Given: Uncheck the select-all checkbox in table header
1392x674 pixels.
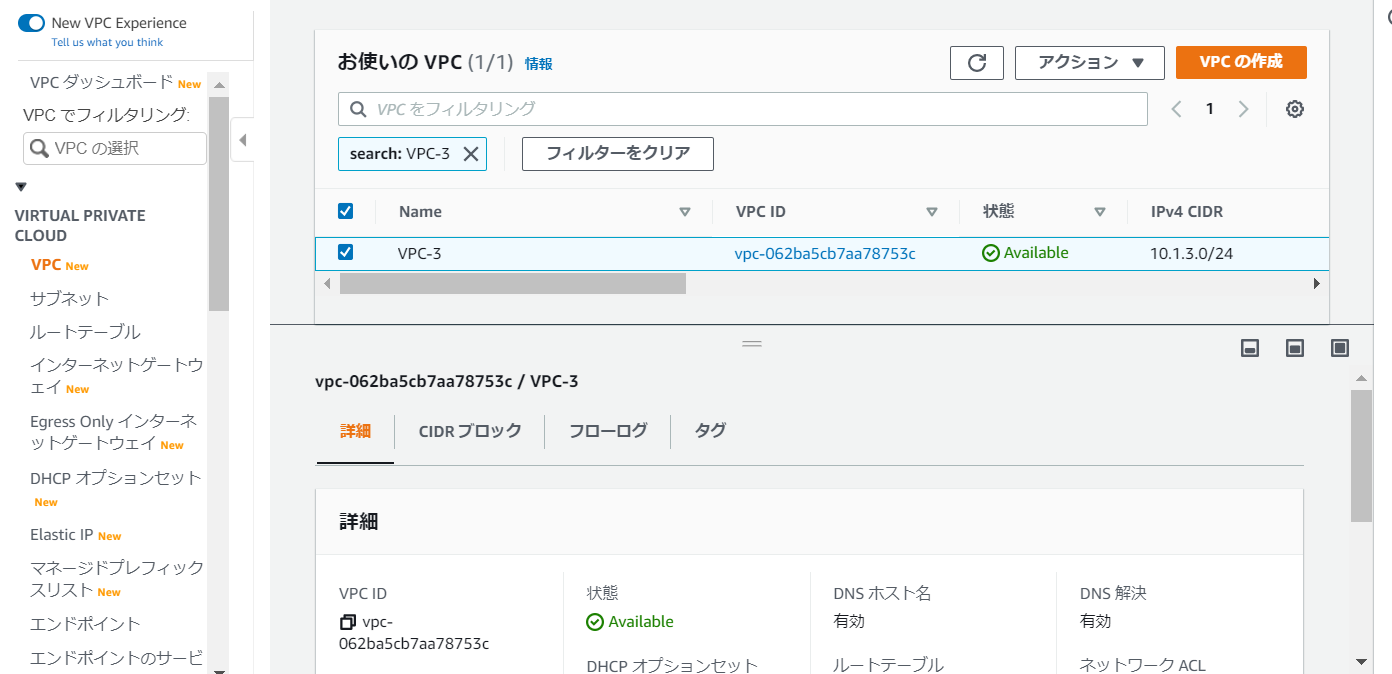Looking at the screenshot, I should [346, 211].
